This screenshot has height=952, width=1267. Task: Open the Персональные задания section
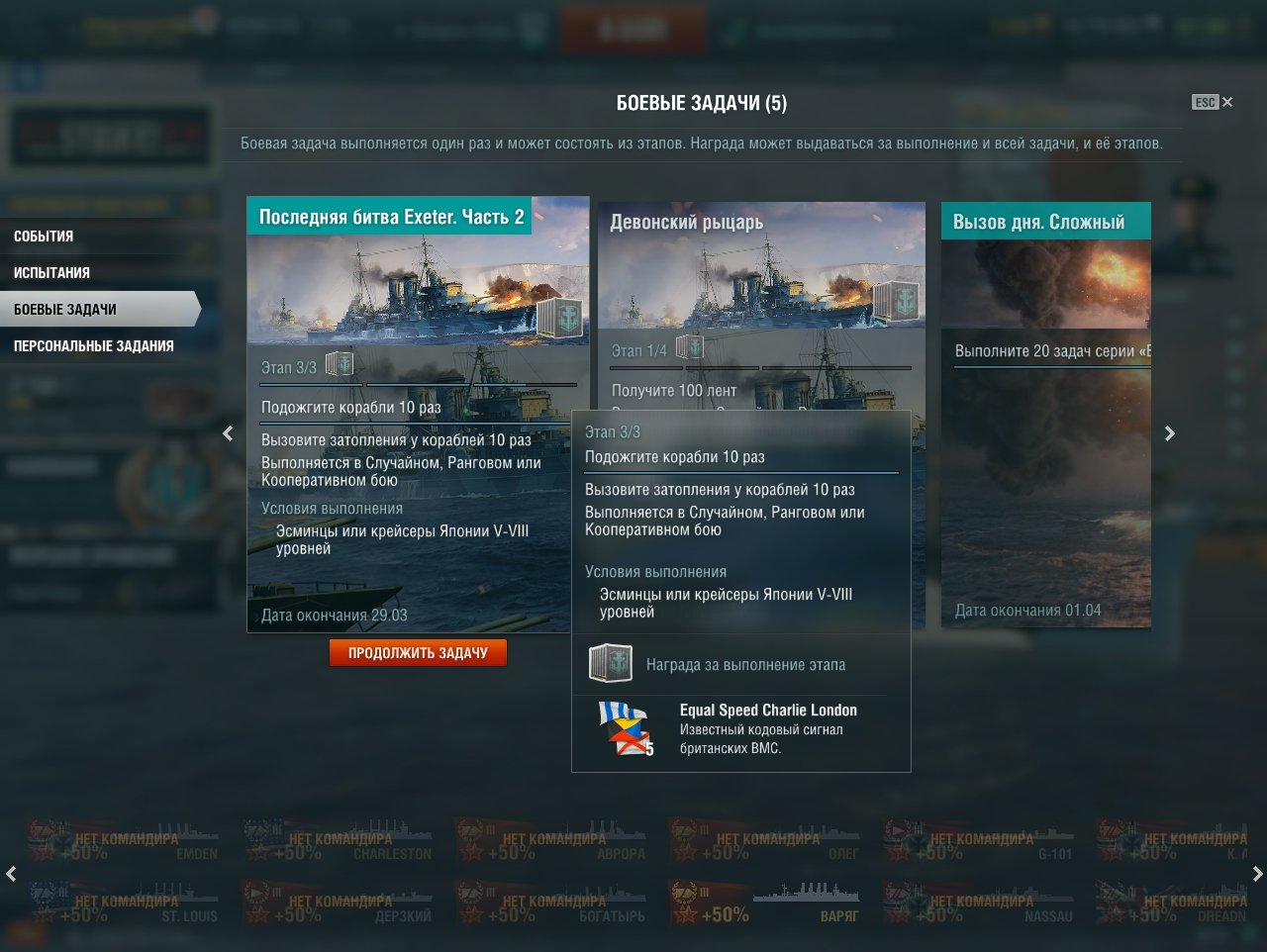(94, 346)
